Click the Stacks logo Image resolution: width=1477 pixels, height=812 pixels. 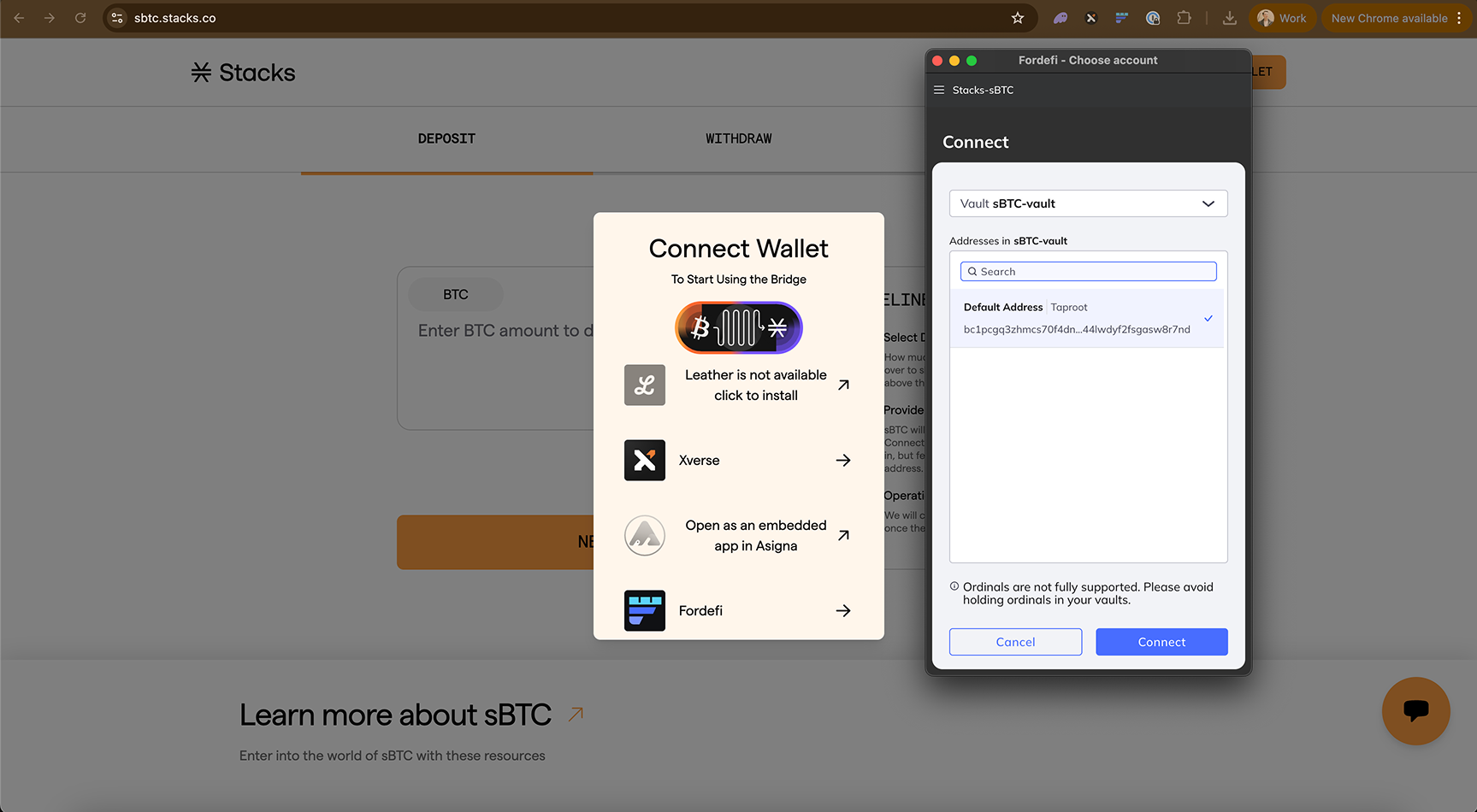[244, 73]
